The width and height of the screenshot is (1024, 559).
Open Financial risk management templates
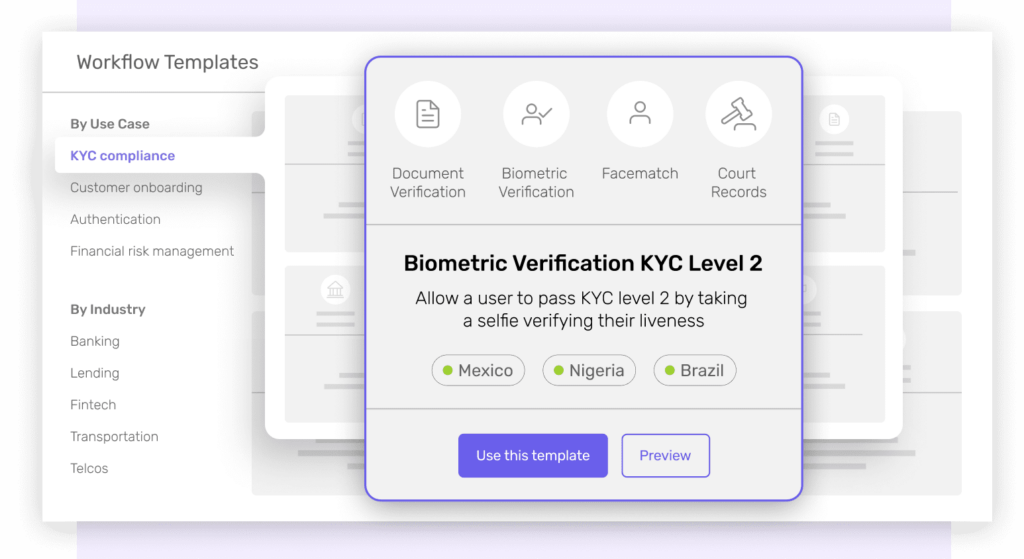(x=152, y=251)
